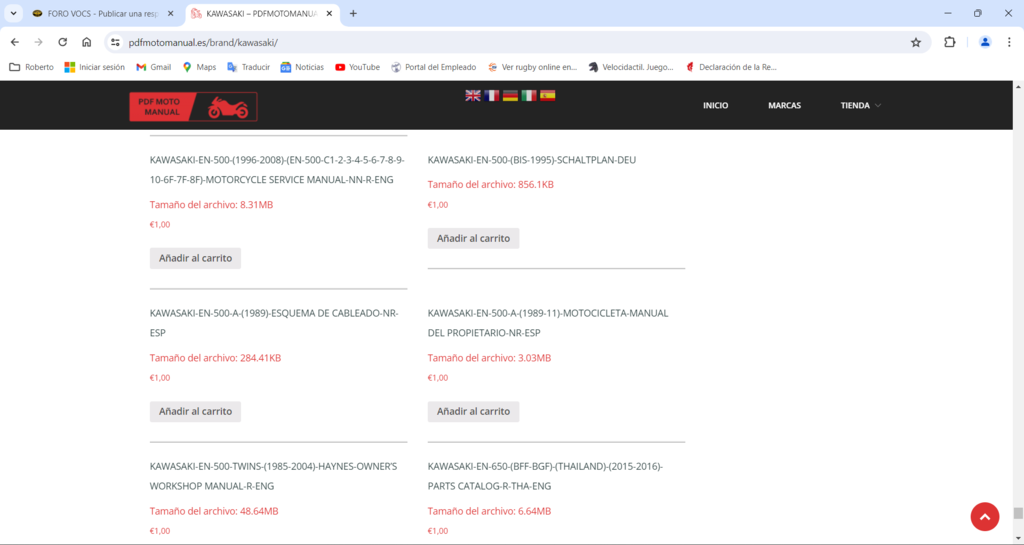
Task: Add EN-500-A manual del propietario to cart
Action: tap(473, 412)
